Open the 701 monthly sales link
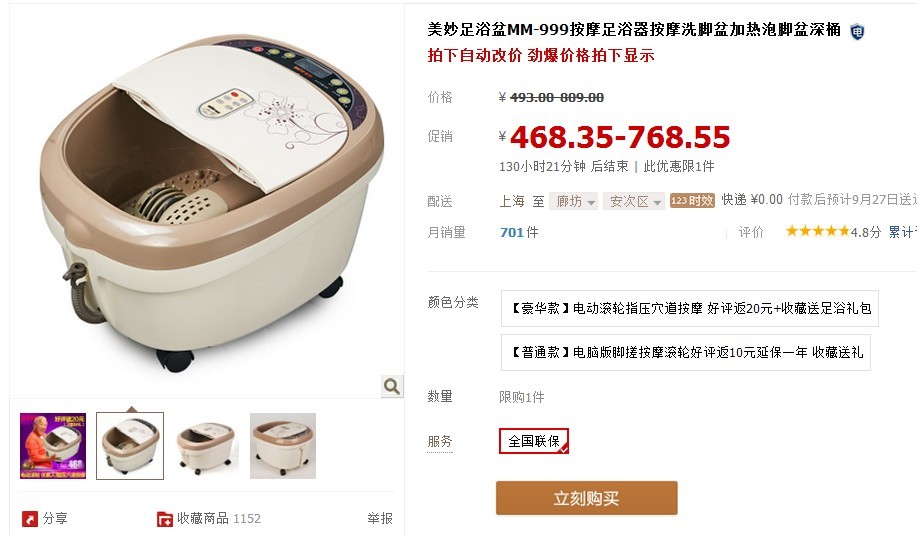The height and width of the screenshot is (535, 917). pos(511,232)
